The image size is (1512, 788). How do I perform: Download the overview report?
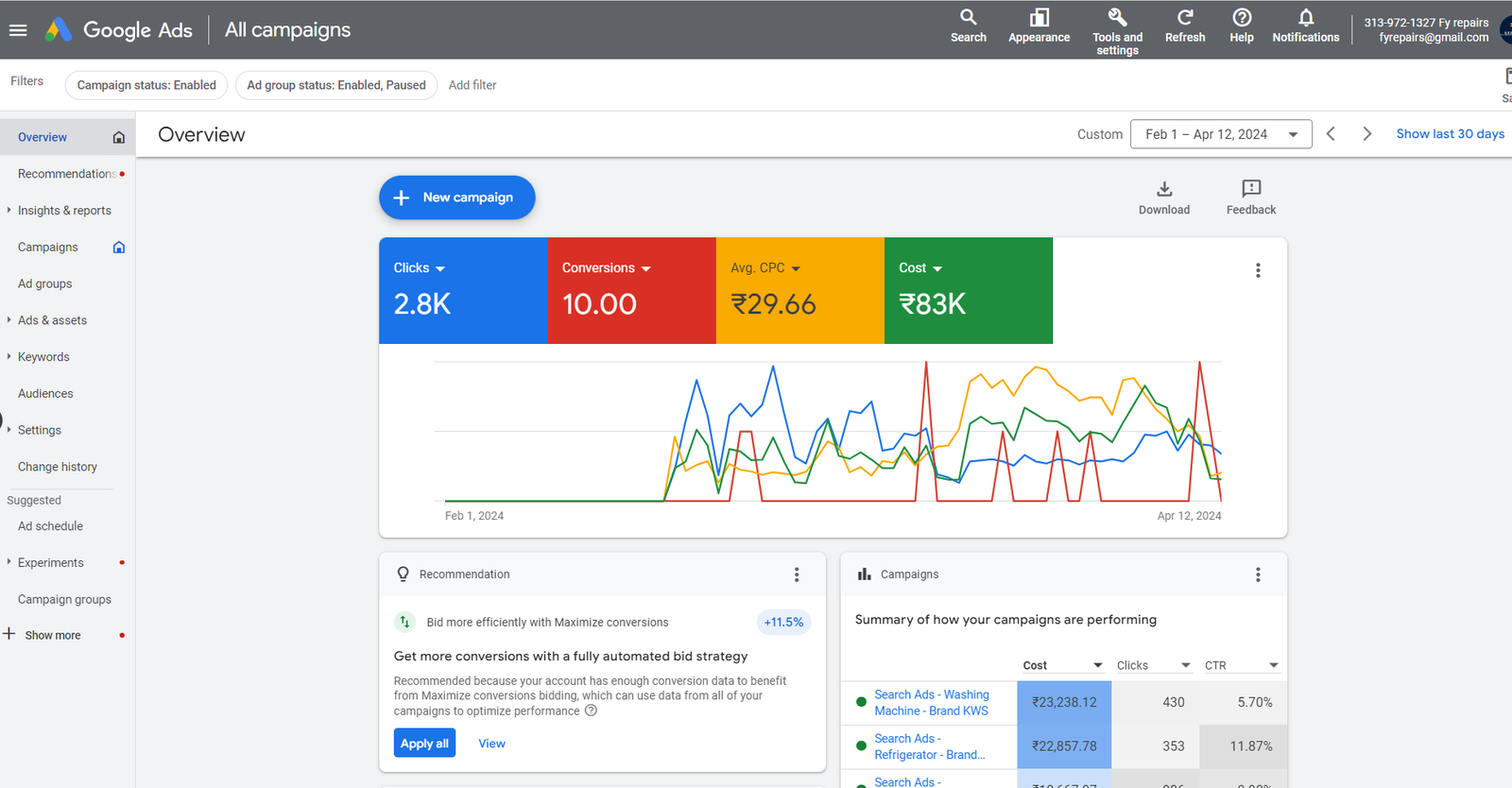coord(1164,189)
